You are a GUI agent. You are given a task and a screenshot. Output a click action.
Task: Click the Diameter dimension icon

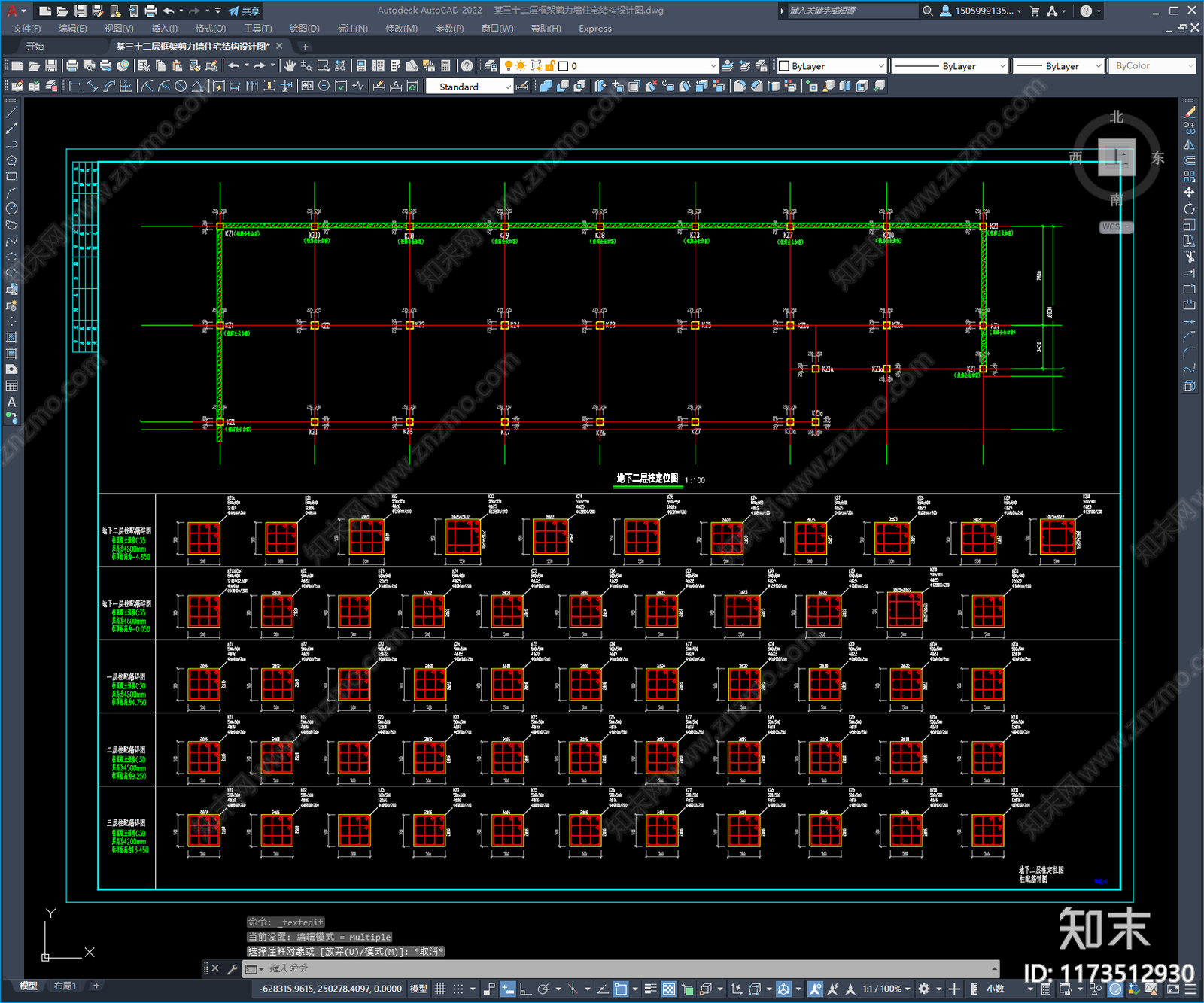click(x=181, y=86)
